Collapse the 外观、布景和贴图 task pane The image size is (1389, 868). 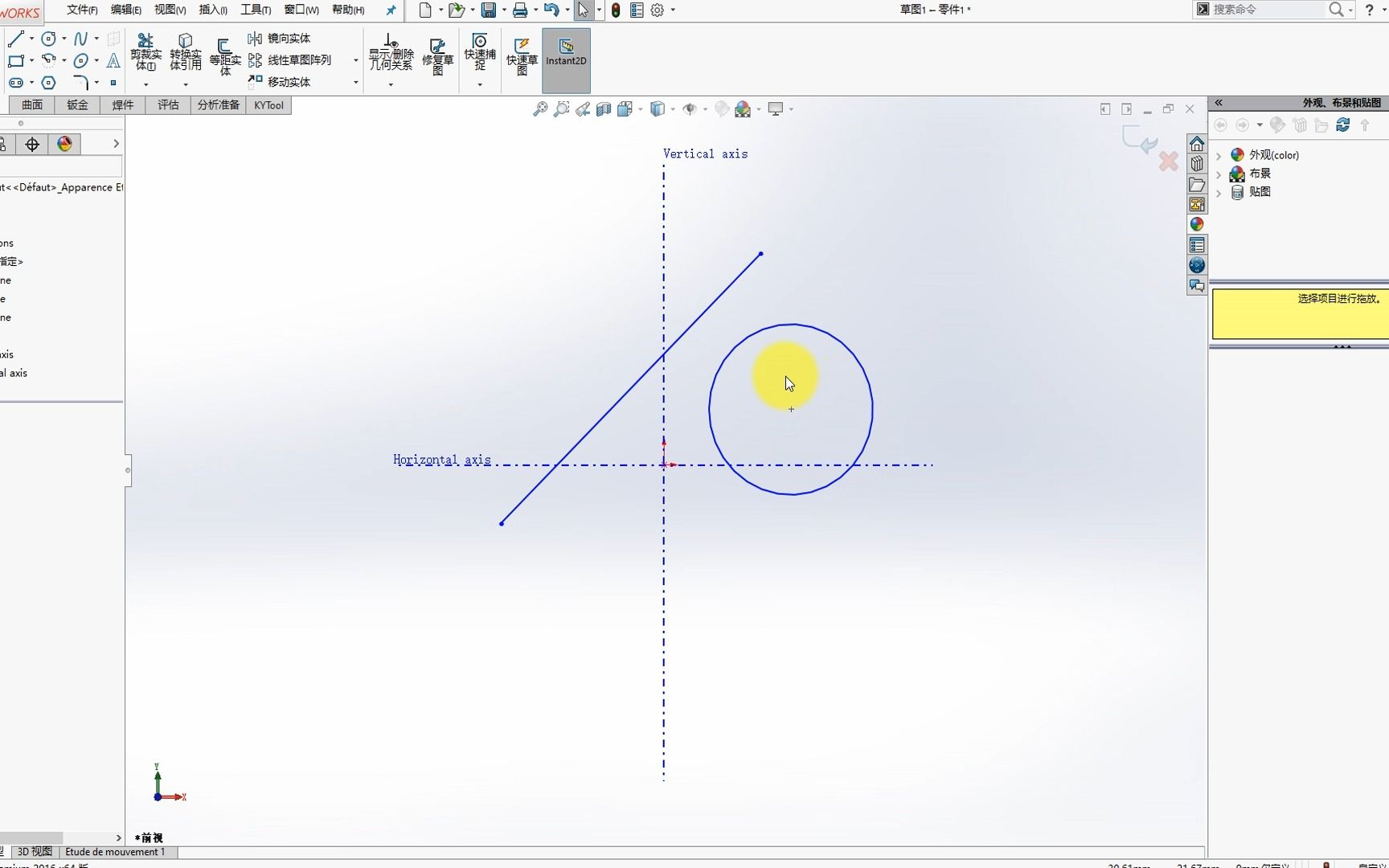[x=1219, y=103]
